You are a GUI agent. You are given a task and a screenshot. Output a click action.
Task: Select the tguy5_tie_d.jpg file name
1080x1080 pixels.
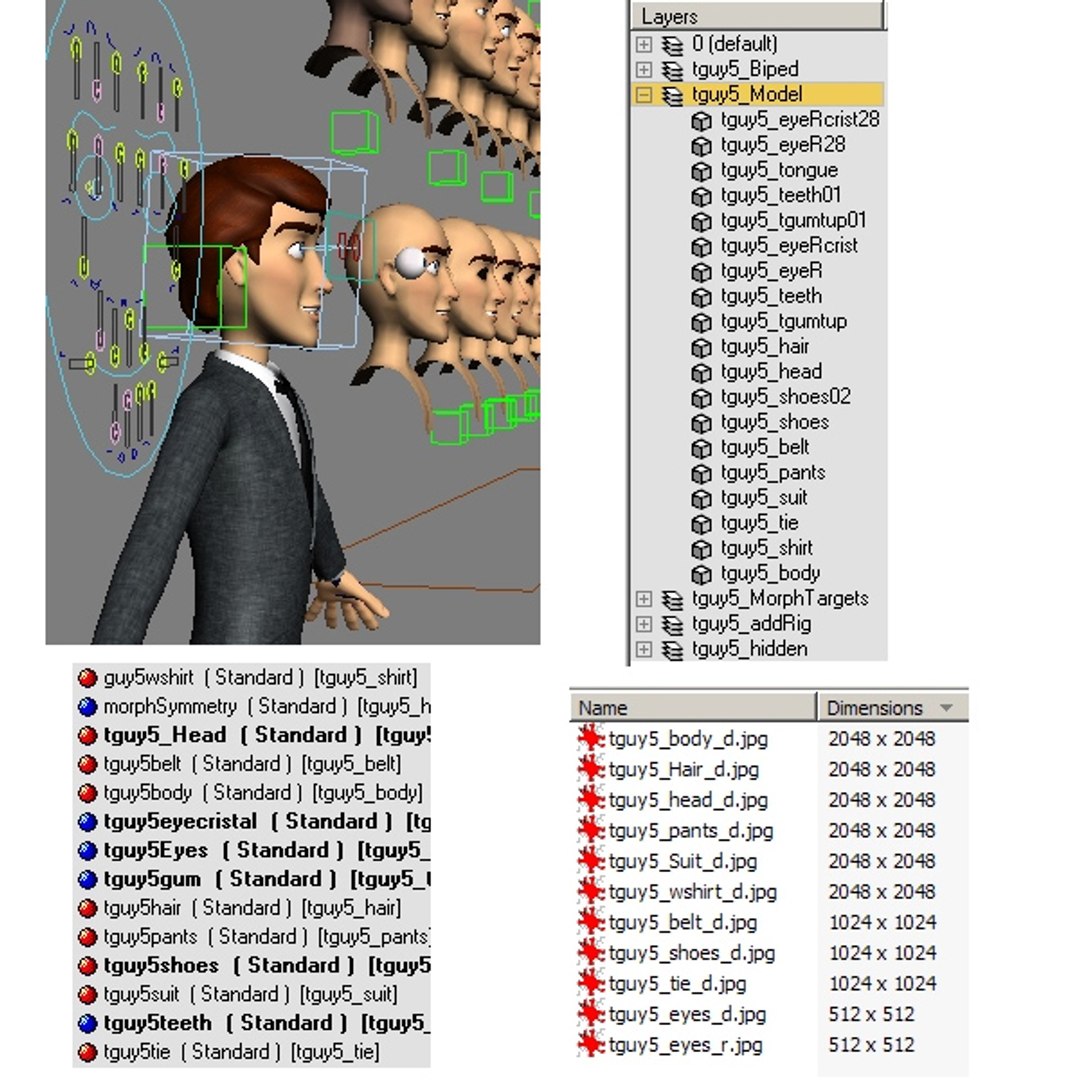pyautogui.click(x=678, y=984)
